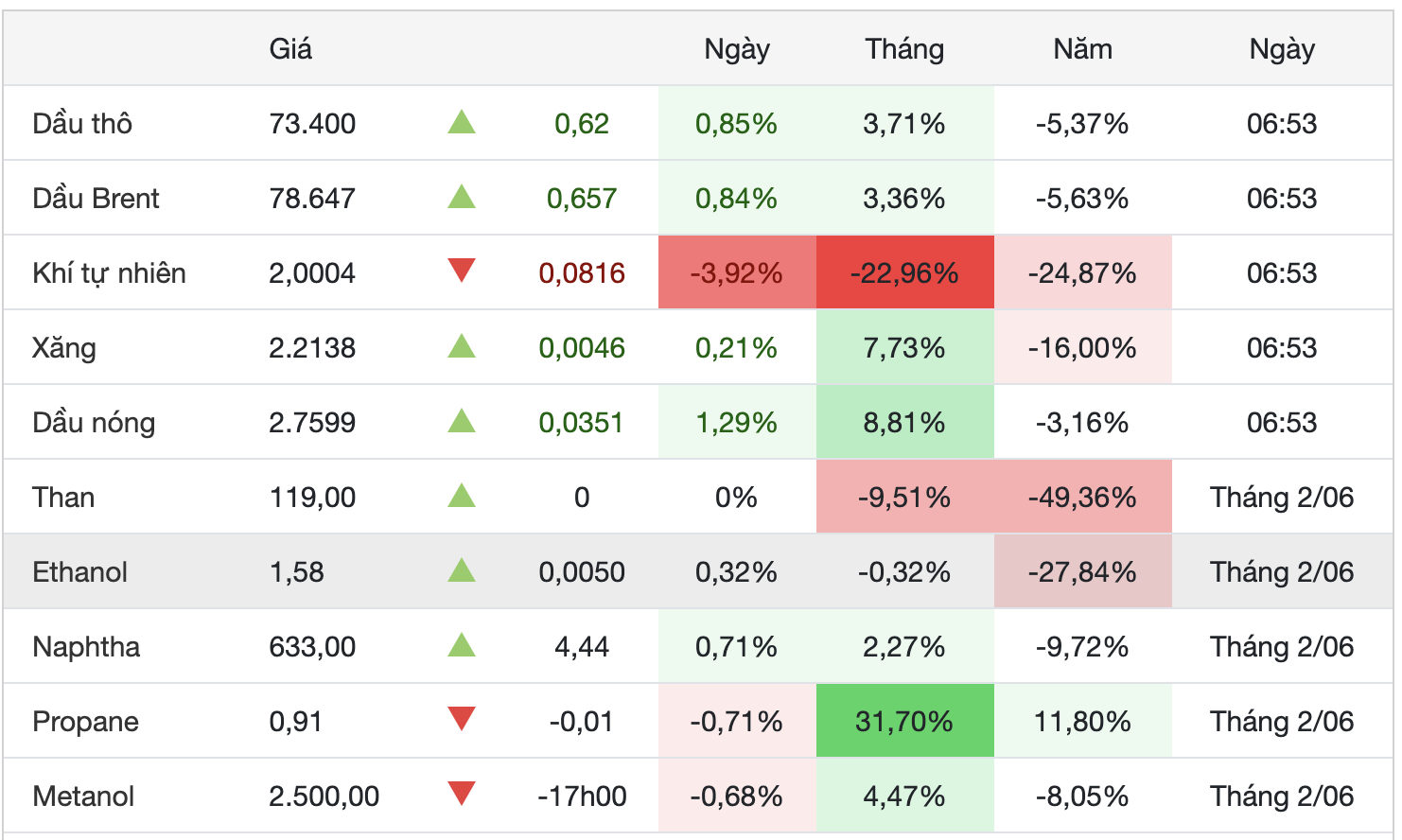This screenshot has width=1402, height=840.
Task: Click the -27,84% yearly change for Ethanol
Action: pos(1082,572)
